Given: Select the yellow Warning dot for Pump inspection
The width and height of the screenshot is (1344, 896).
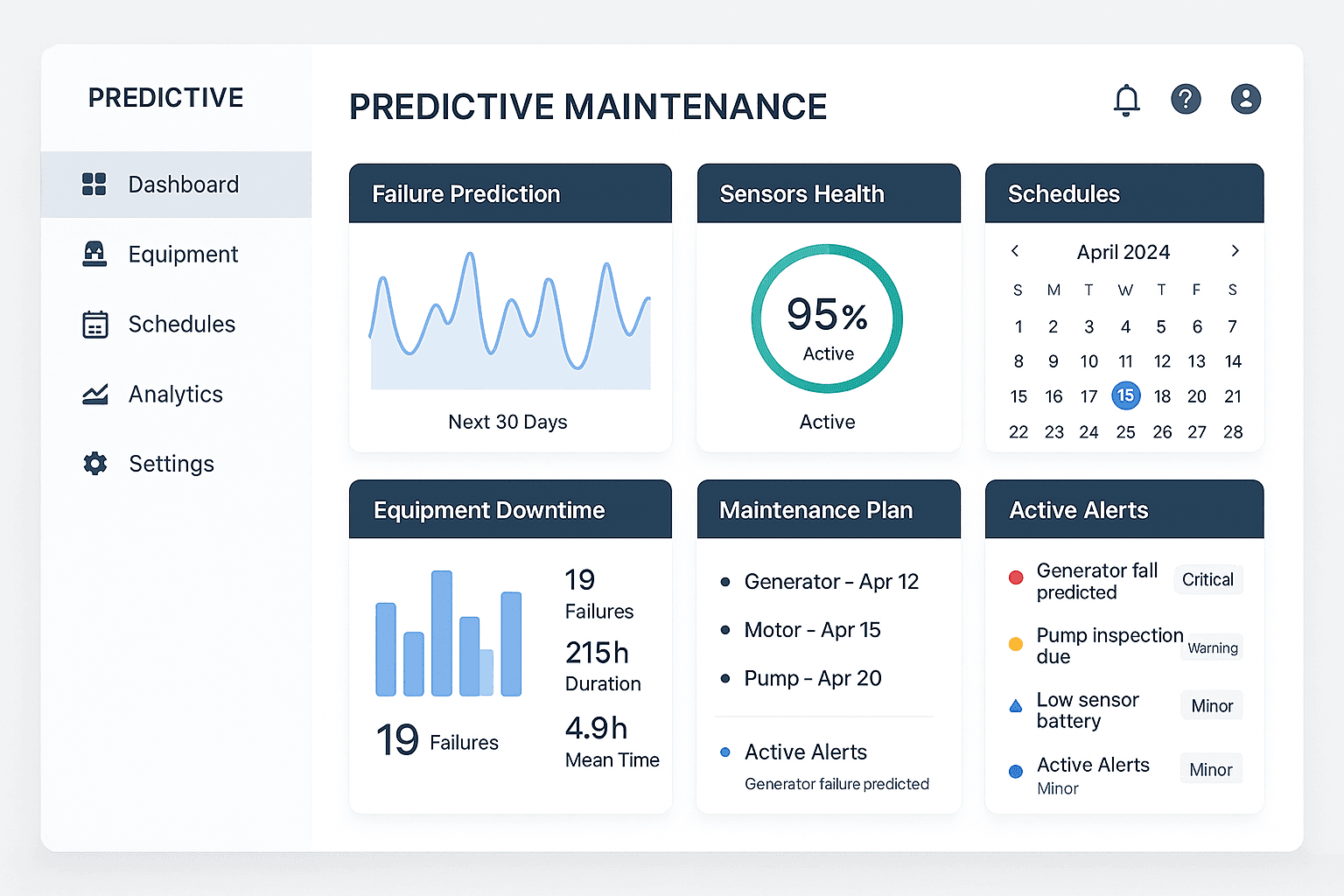Looking at the screenshot, I should coord(1016,644).
